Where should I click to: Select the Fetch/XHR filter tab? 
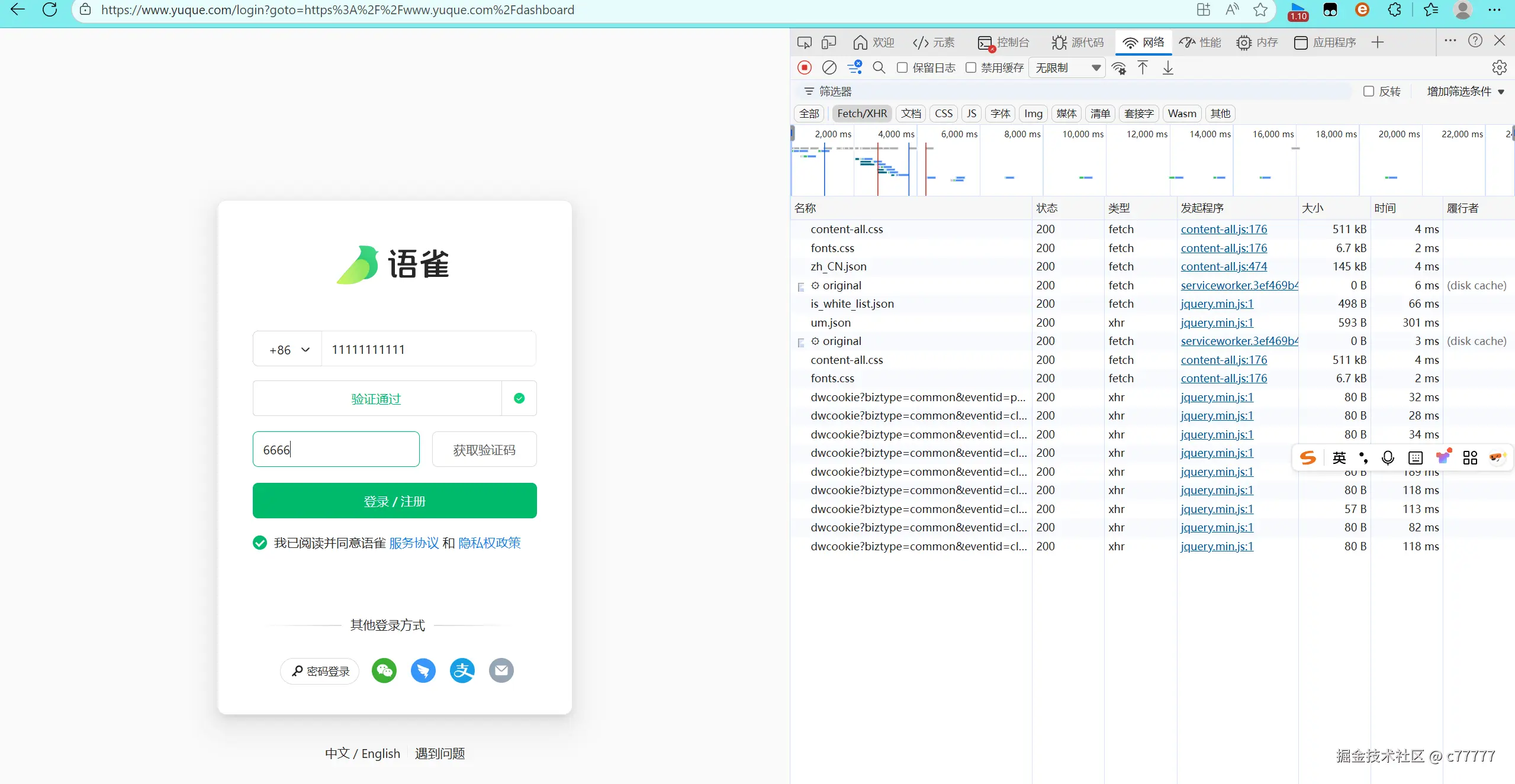pyautogui.click(x=861, y=113)
